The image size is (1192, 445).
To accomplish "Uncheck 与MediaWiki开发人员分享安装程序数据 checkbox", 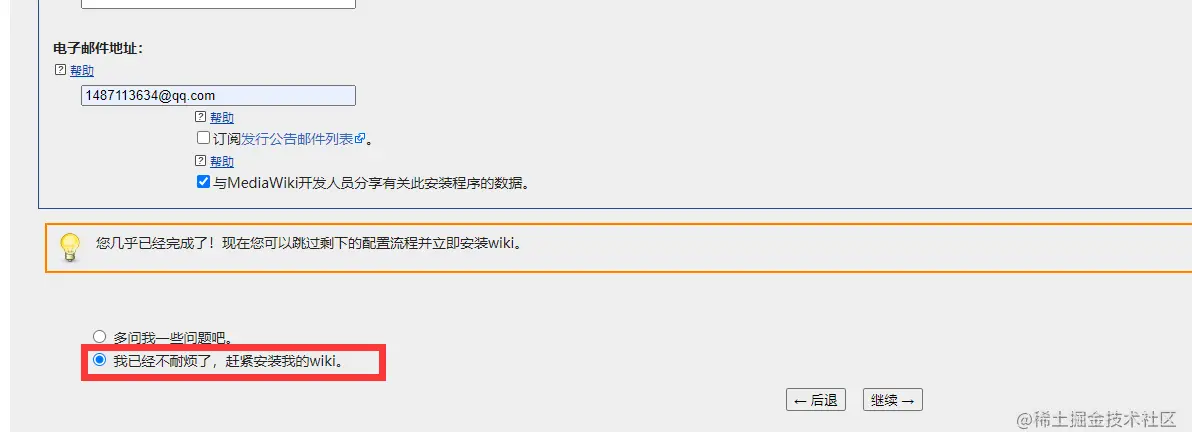I will pos(203,183).
